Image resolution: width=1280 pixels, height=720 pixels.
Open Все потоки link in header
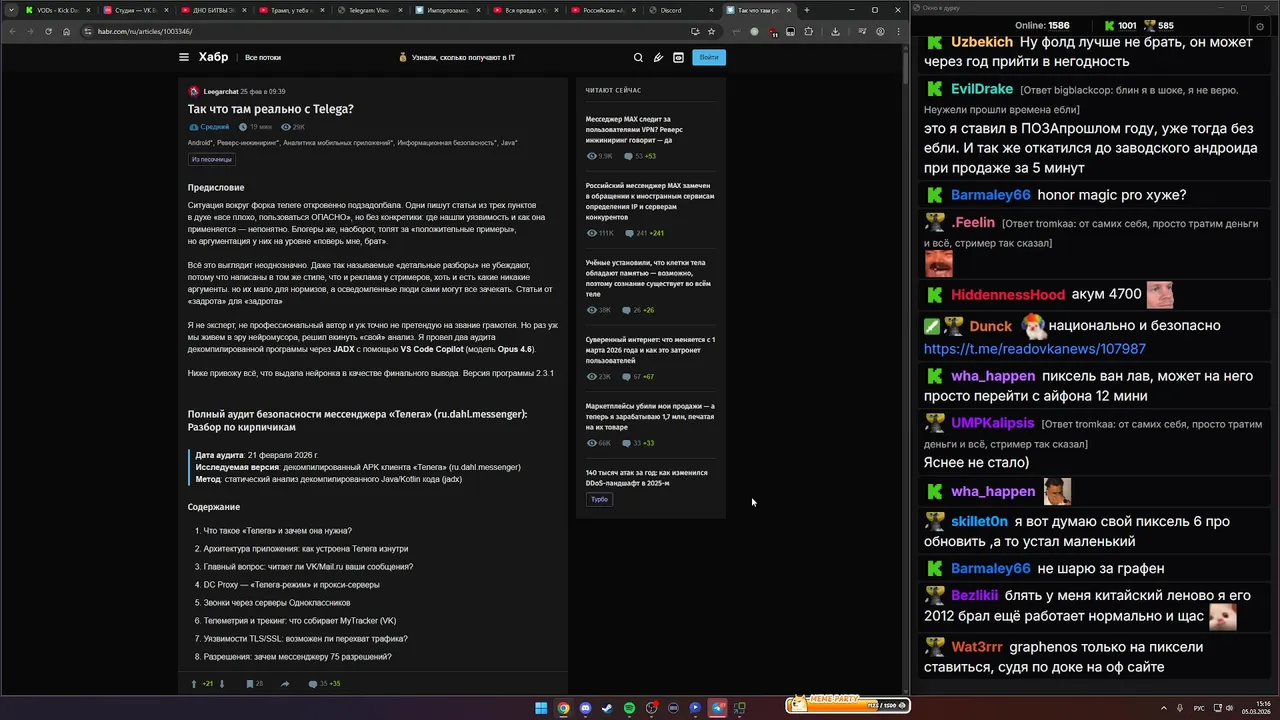[263, 58]
